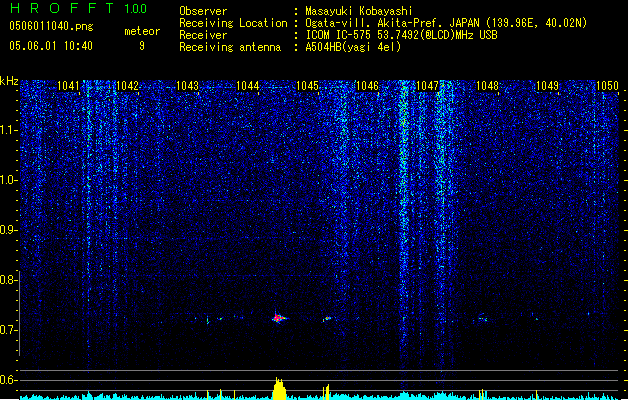Click the 'Receiving Location' label

(x=233, y=23)
